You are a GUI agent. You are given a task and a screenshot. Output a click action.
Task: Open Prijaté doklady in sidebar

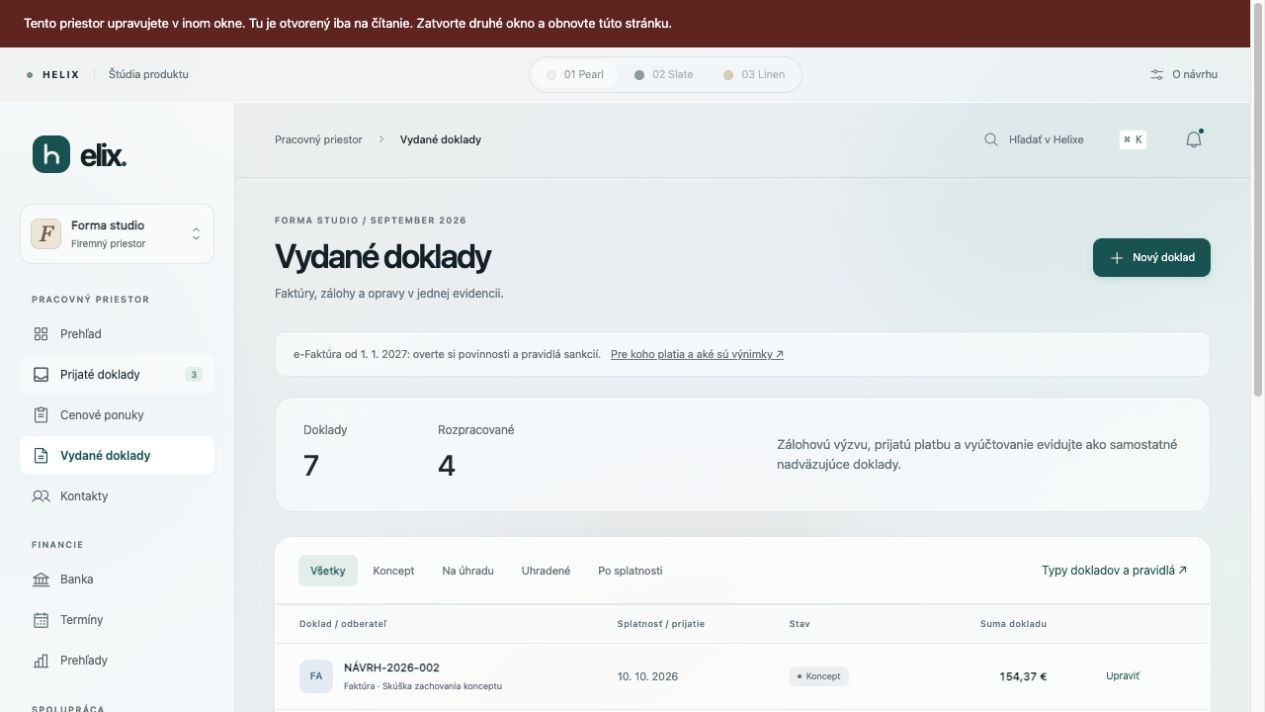(x=117, y=375)
